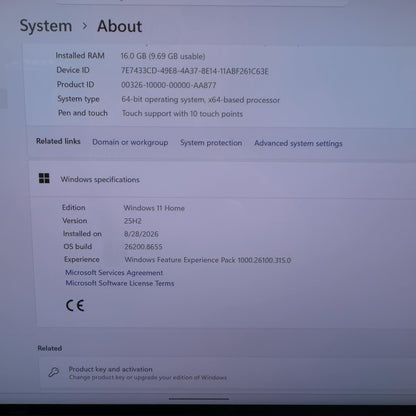
Task: Open Microsoft Services Agreement link
Action: pos(114,273)
